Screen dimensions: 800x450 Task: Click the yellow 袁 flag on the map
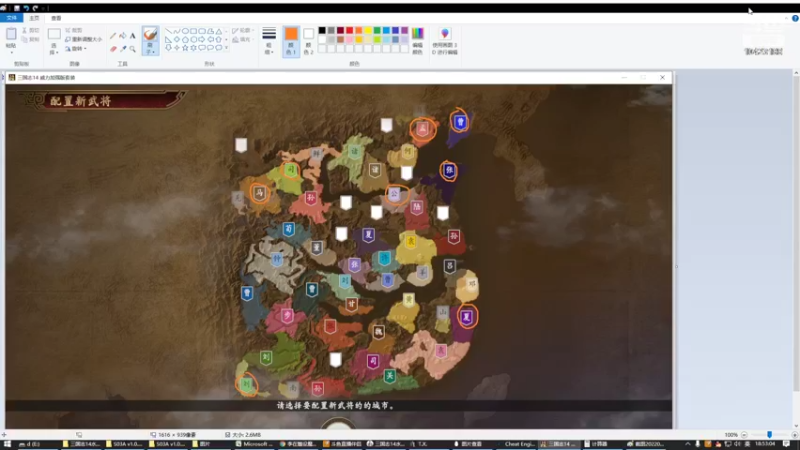coord(410,240)
